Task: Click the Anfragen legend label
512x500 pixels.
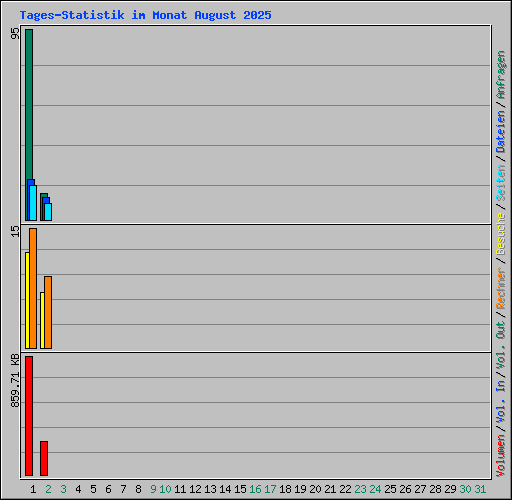Action: (501, 75)
